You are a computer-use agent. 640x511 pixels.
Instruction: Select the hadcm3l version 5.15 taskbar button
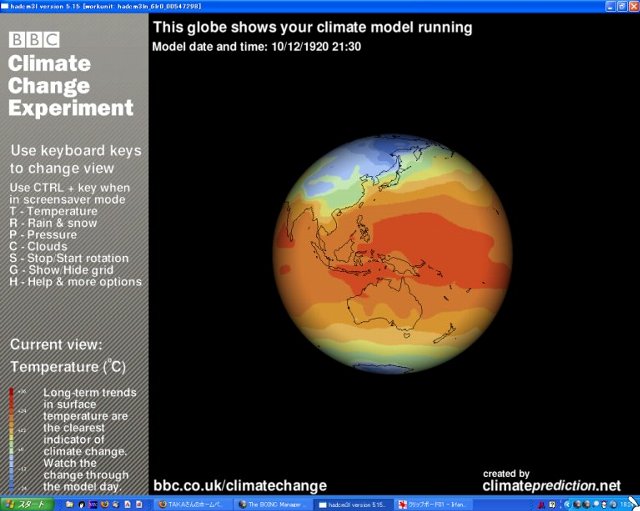coord(355,504)
